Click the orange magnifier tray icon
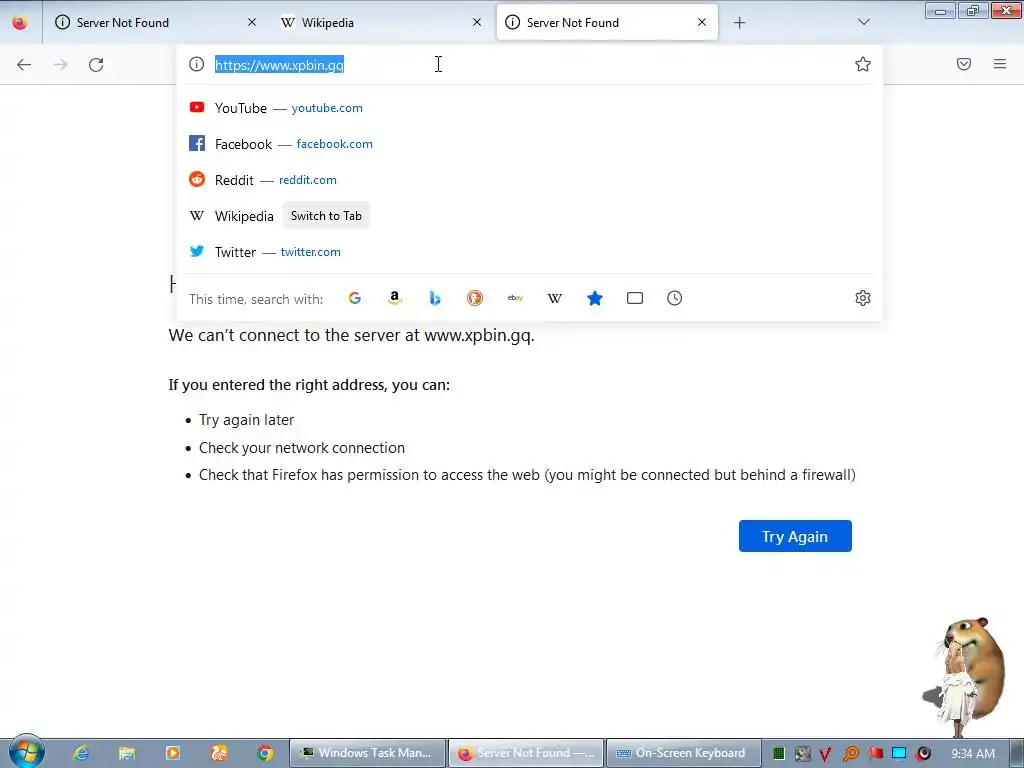Image resolution: width=1024 pixels, height=768 pixels. pos(851,753)
